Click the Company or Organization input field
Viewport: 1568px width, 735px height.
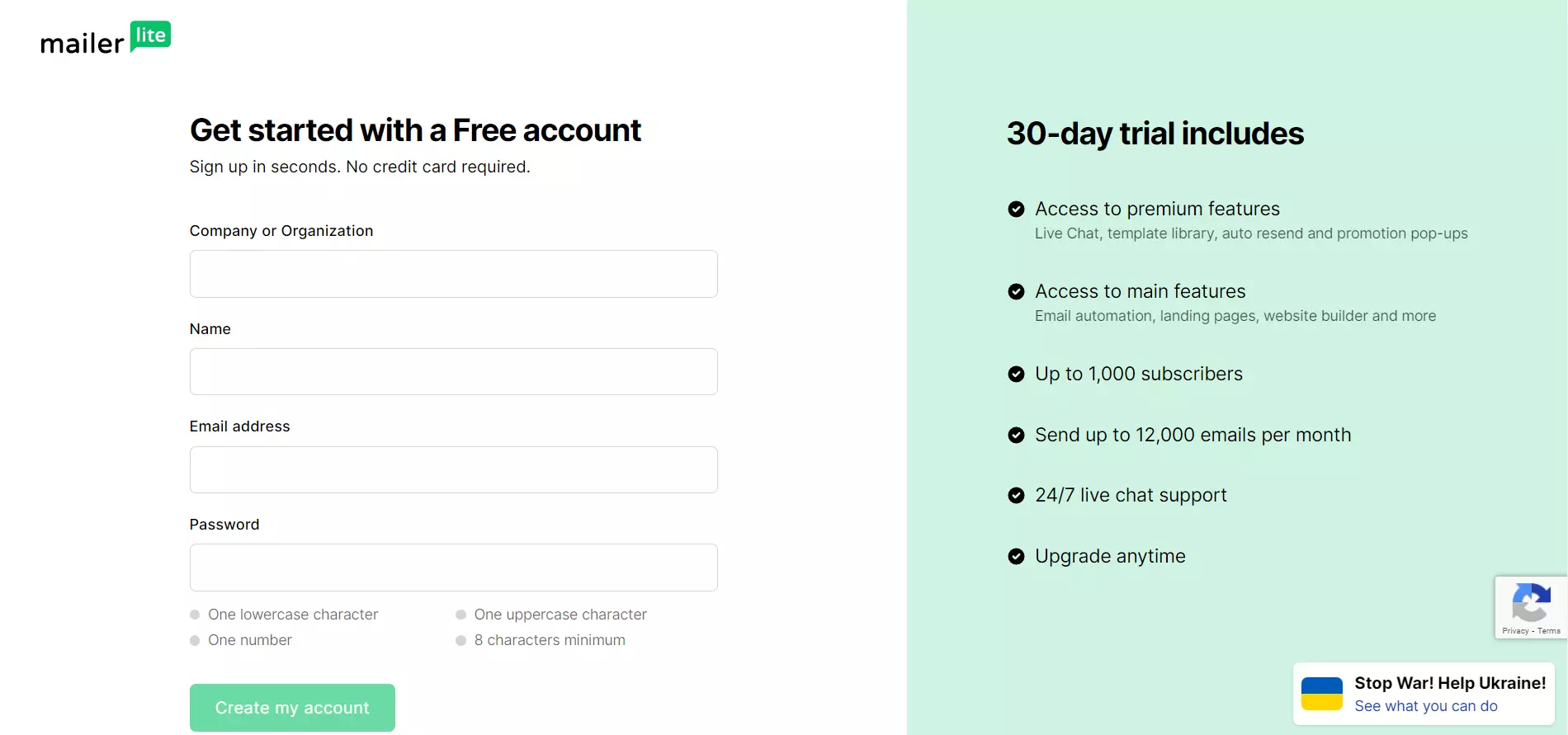tap(453, 273)
